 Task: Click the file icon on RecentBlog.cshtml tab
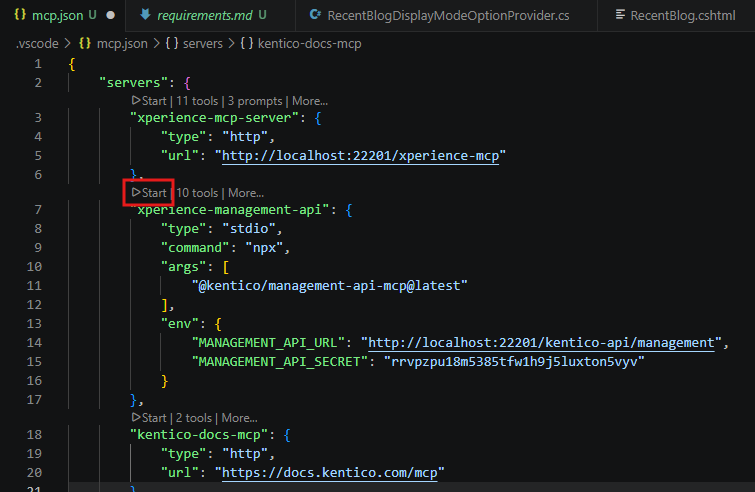pyautogui.click(x=620, y=15)
